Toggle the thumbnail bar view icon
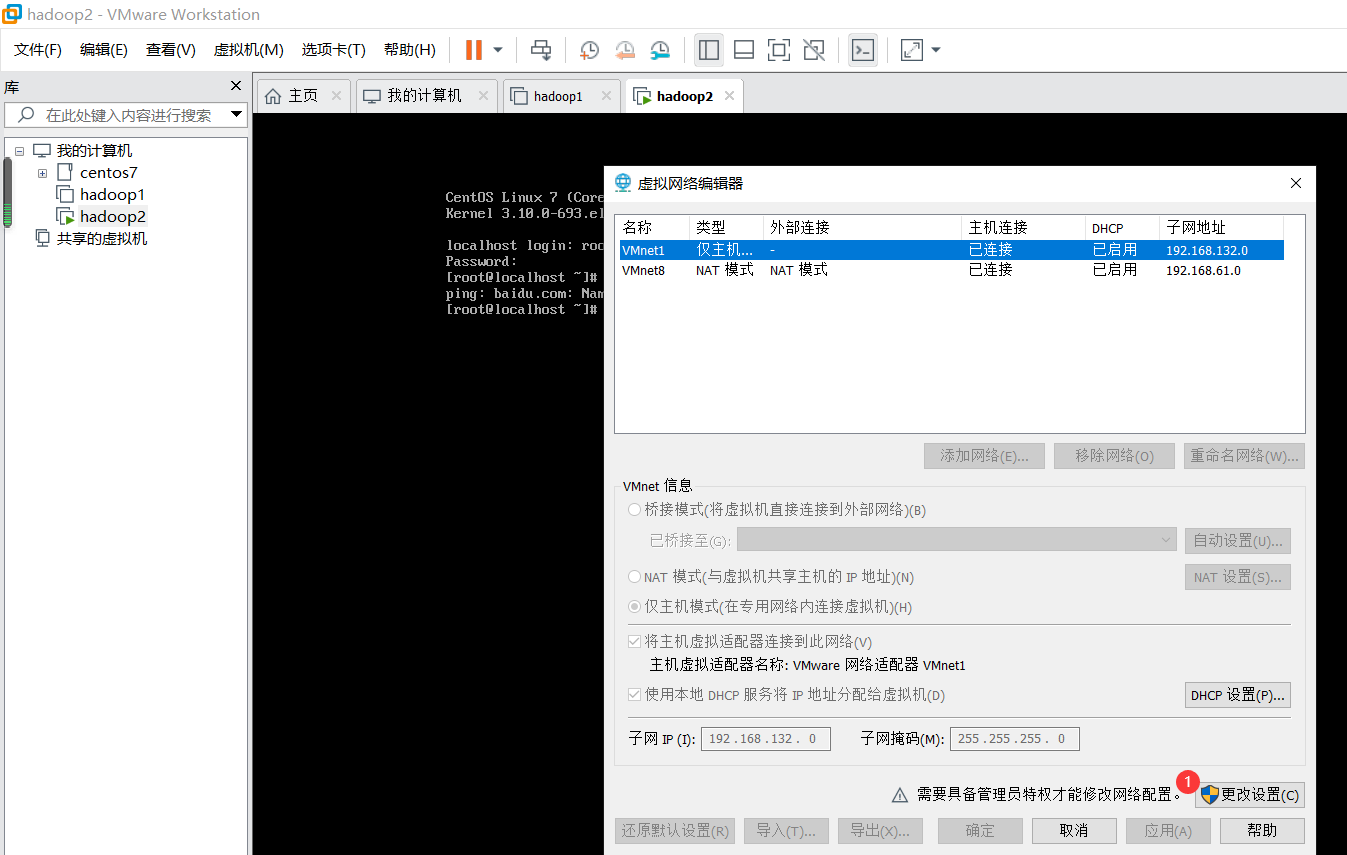The width and height of the screenshot is (1347, 855). [x=743, y=50]
